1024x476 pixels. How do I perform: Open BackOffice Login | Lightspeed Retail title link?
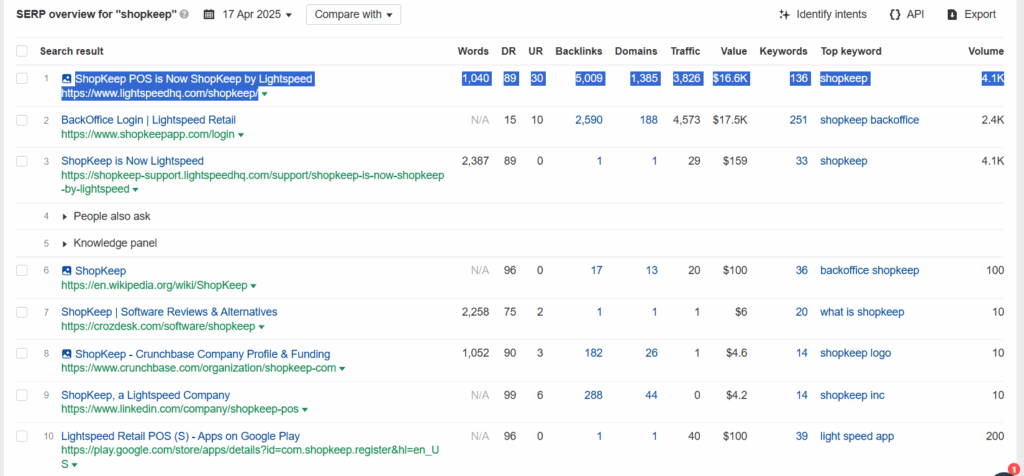pos(148,119)
